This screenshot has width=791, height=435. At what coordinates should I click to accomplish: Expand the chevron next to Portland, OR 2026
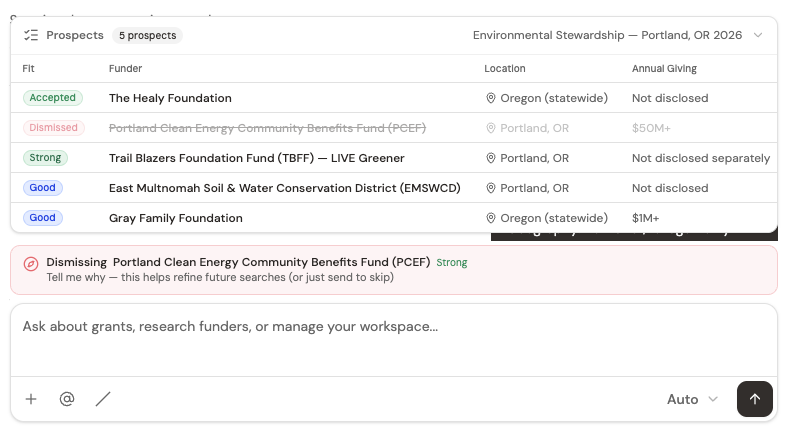coord(758,35)
